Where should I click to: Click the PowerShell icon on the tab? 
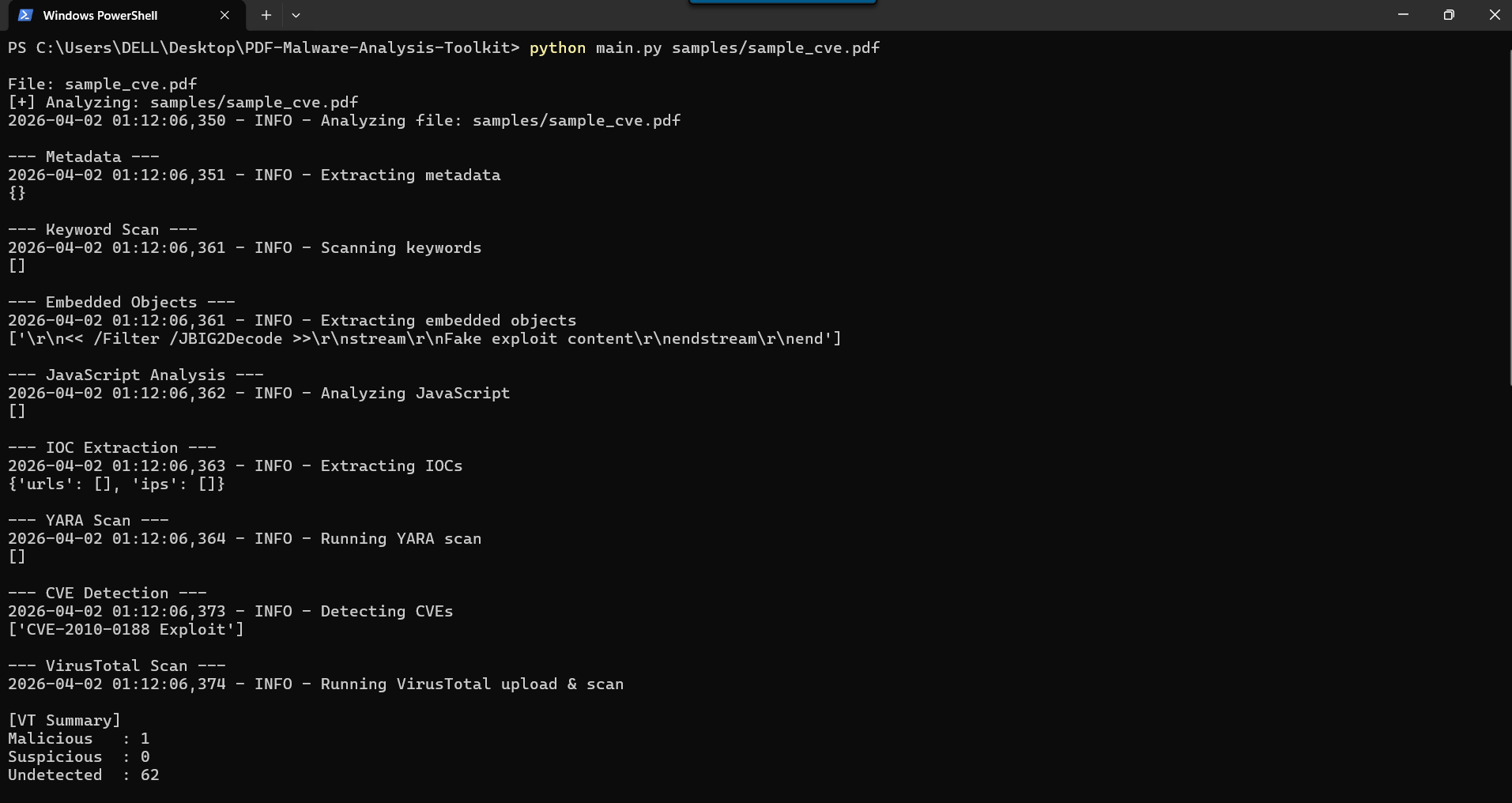25,15
